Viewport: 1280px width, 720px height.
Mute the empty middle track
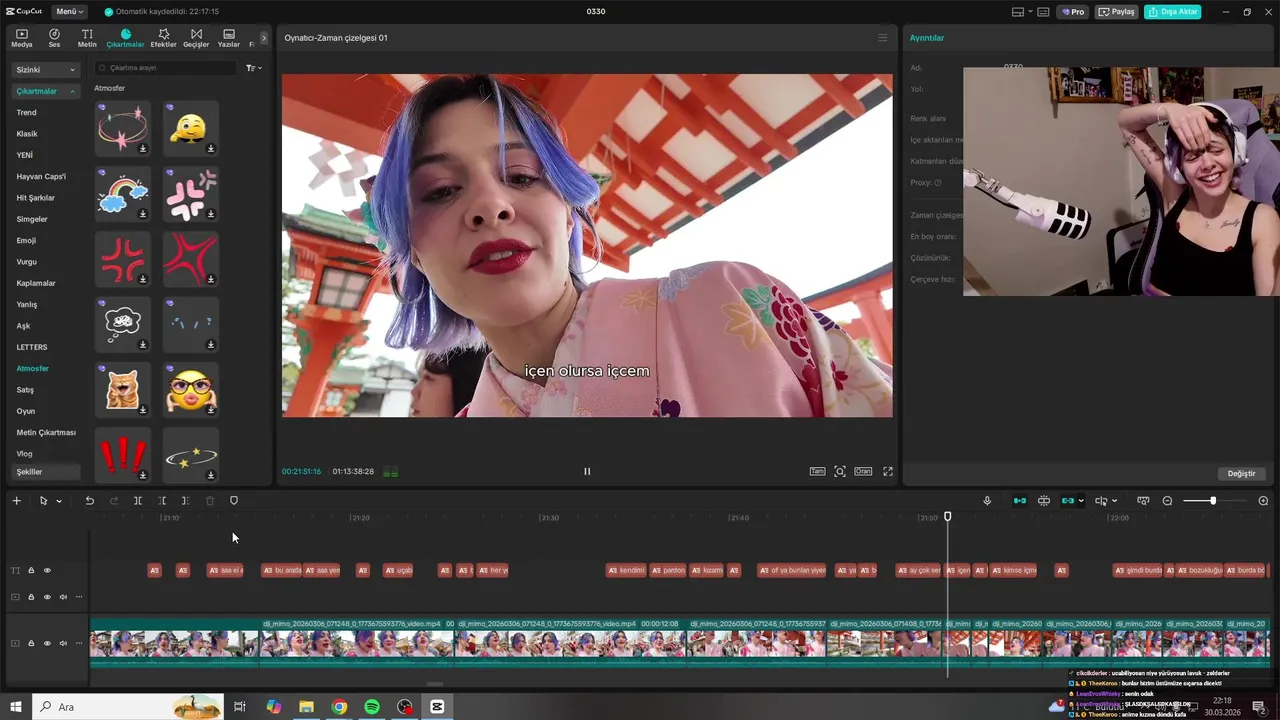tap(63, 597)
